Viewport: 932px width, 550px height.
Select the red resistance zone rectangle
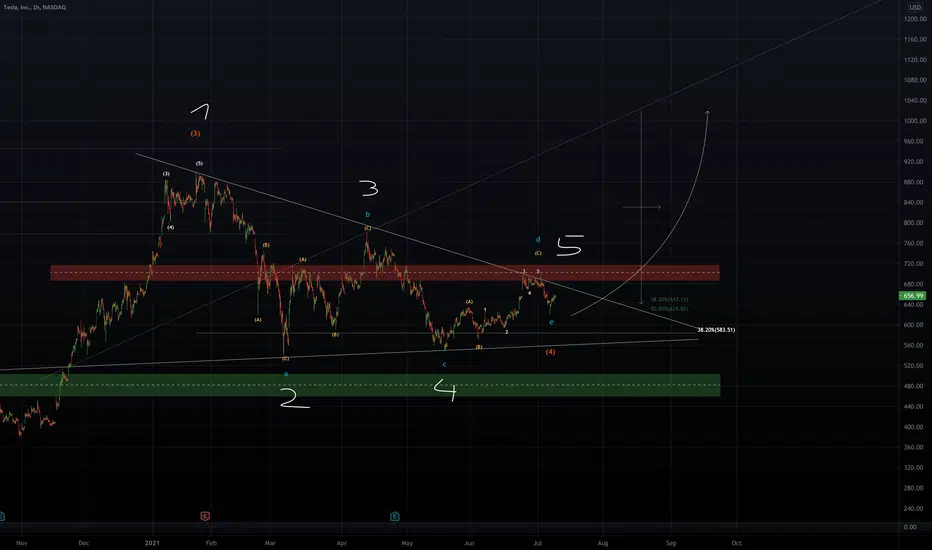pos(385,273)
